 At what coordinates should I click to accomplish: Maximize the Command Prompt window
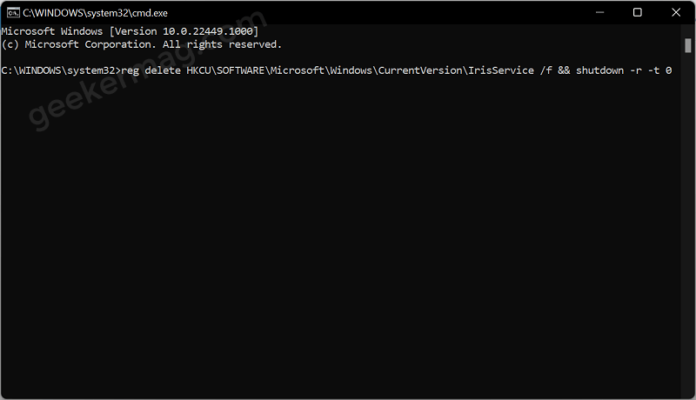[x=637, y=12]
